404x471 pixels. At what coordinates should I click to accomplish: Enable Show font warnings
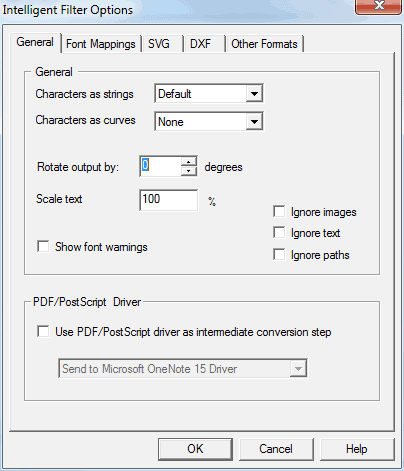43,247
